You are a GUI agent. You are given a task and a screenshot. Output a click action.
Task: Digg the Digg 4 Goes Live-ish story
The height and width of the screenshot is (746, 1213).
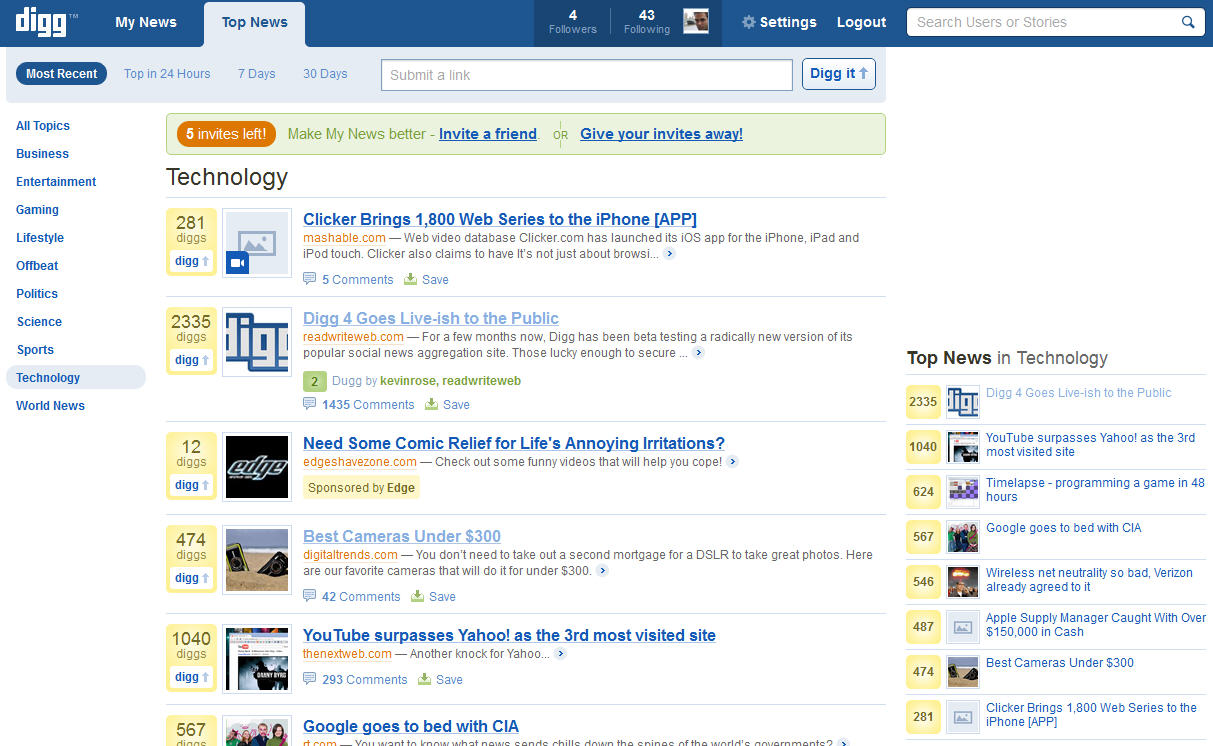pyautogui.click(x=191, y=360)
